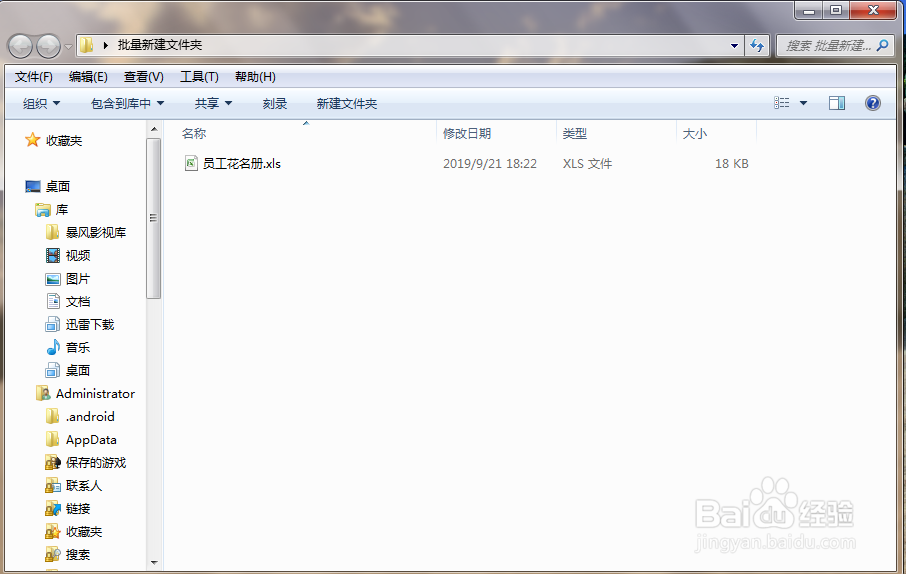906x574 pixels.
Task: Click the navigation pane scrollbar thumb
Action: pos(154,219)
